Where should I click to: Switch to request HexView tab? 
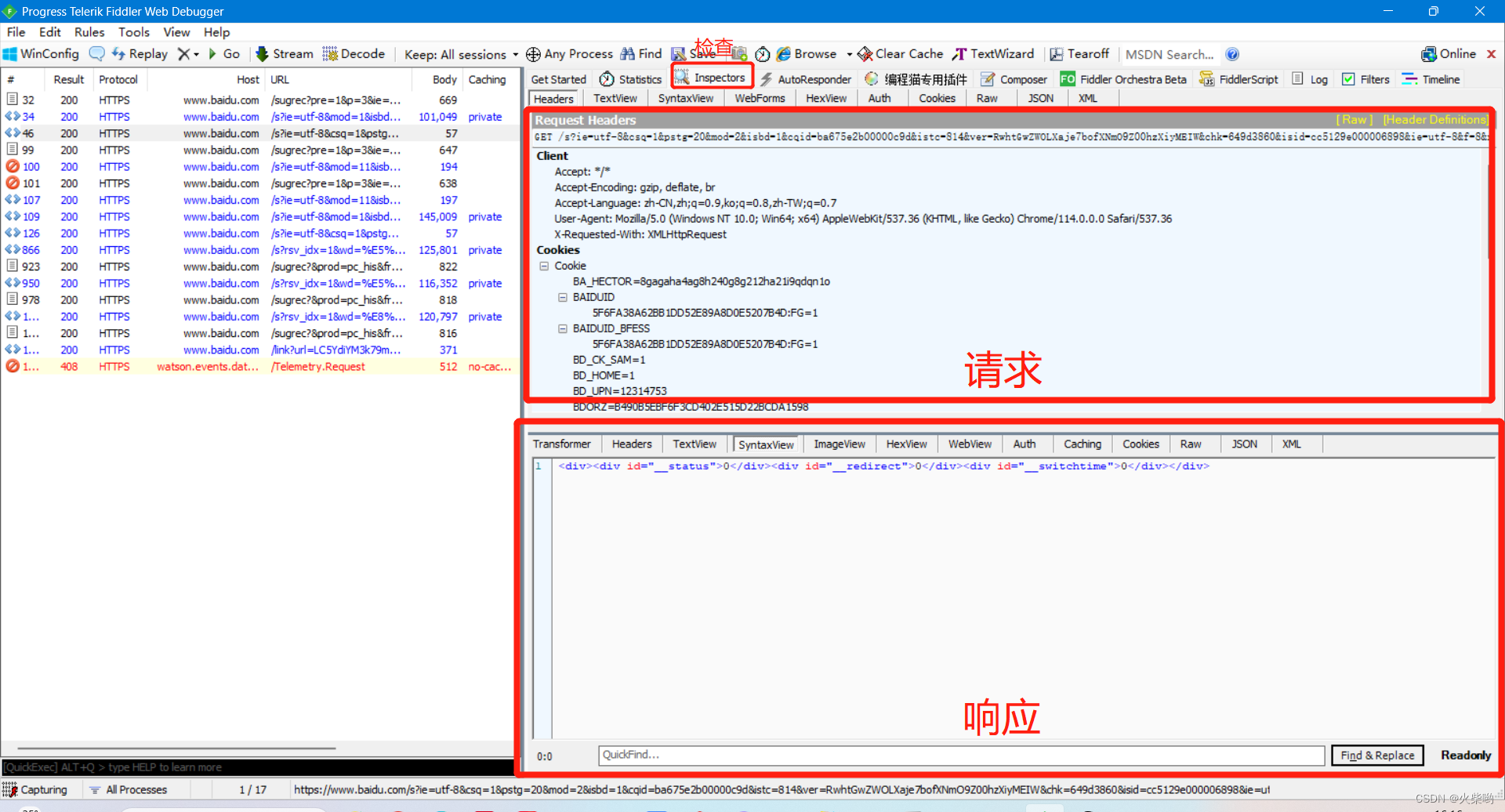[x=826, y=98]
